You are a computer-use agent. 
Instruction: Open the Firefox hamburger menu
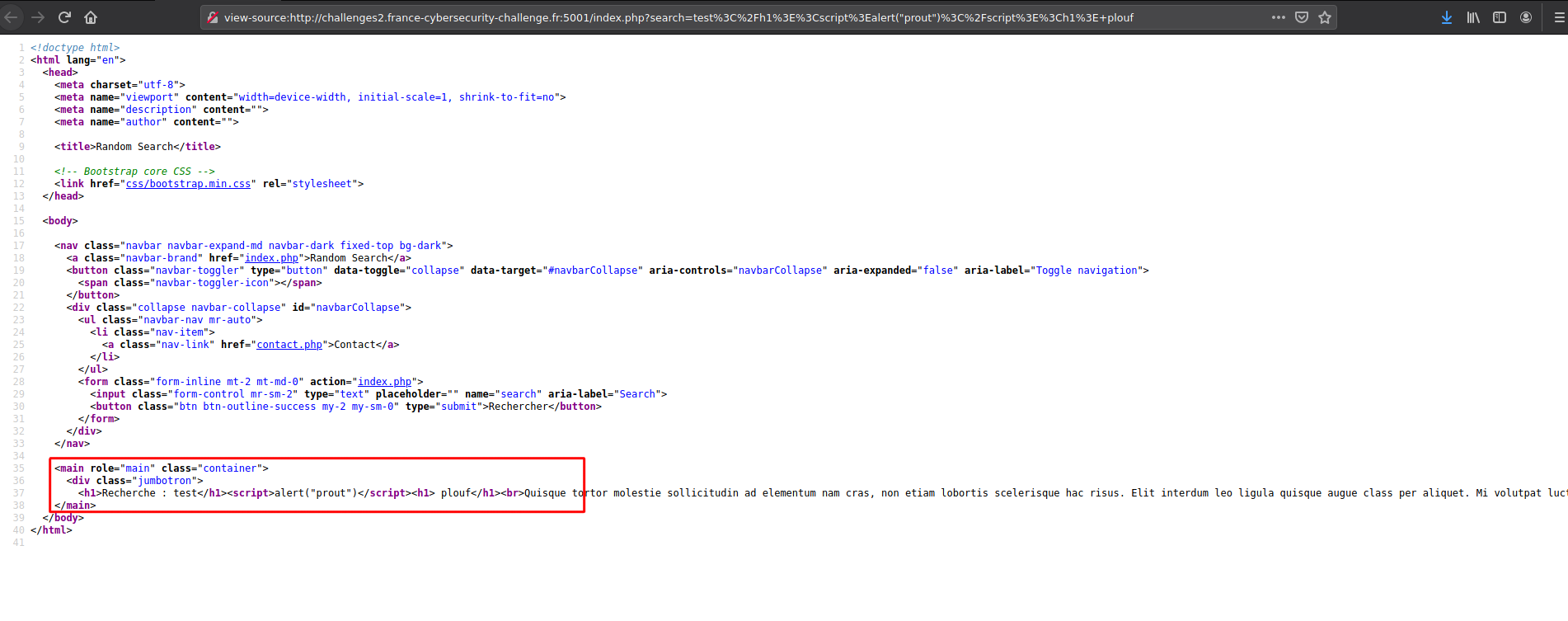coord(1559,17)
